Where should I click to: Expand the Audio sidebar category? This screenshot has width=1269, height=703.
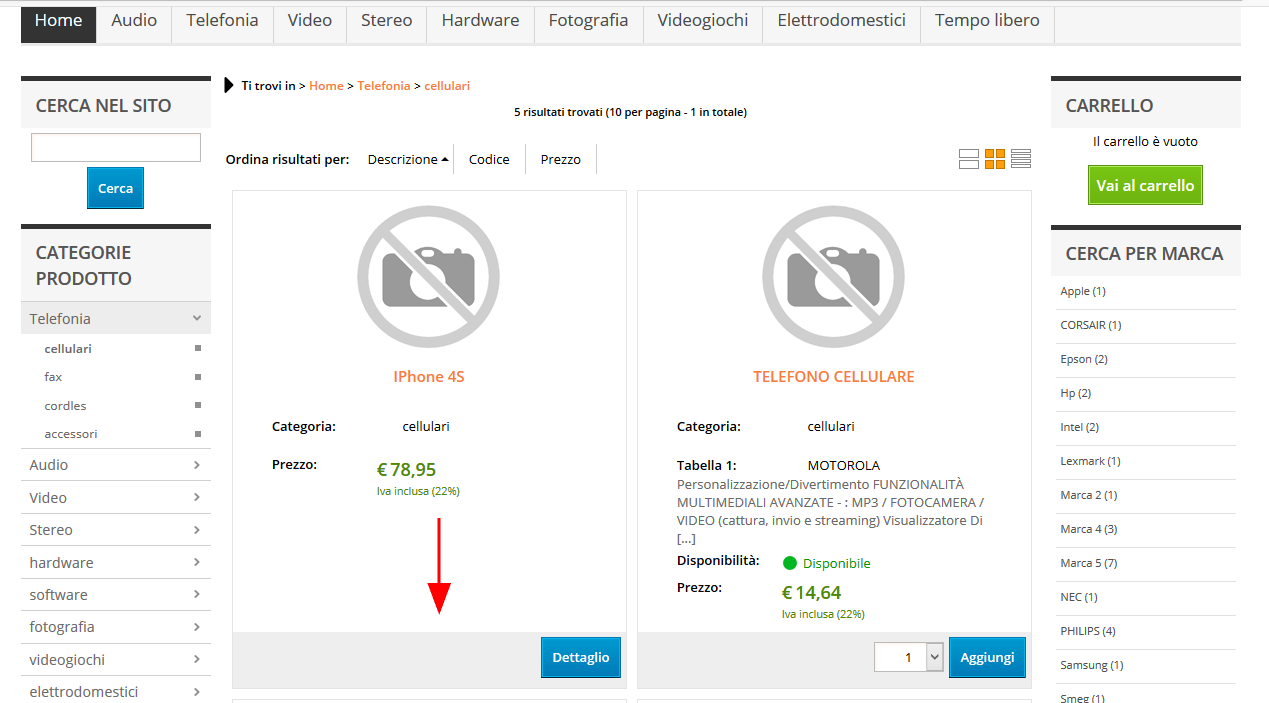116,465
